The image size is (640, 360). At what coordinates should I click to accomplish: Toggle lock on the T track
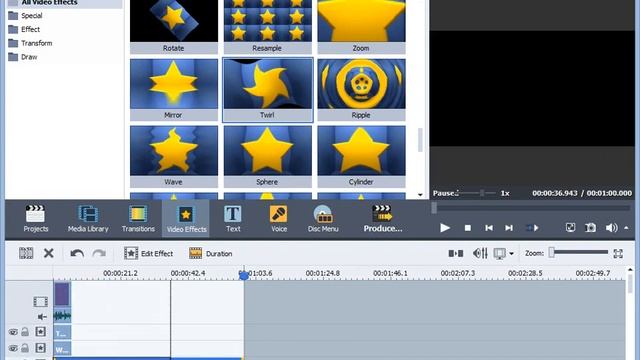25,331
